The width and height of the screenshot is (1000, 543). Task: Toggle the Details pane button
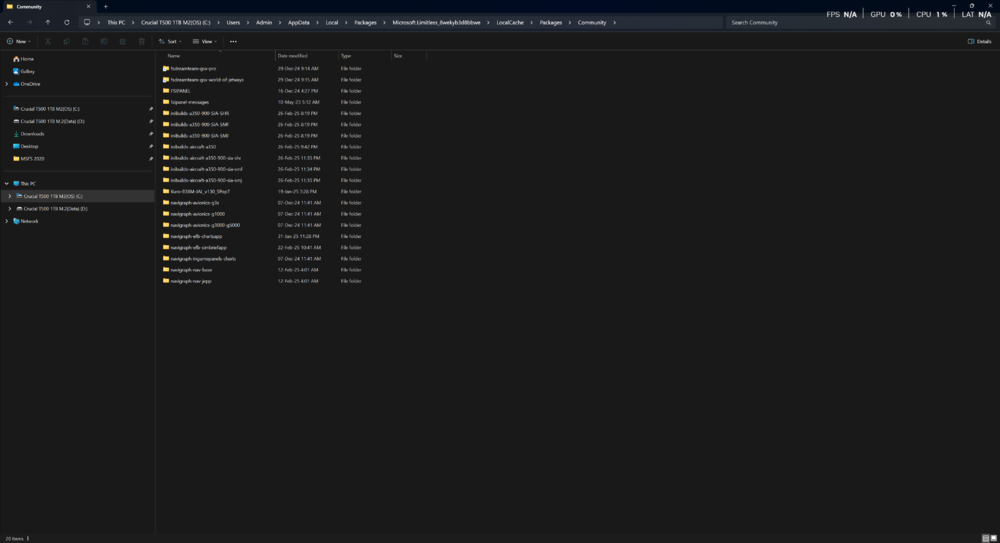[980, 42]
